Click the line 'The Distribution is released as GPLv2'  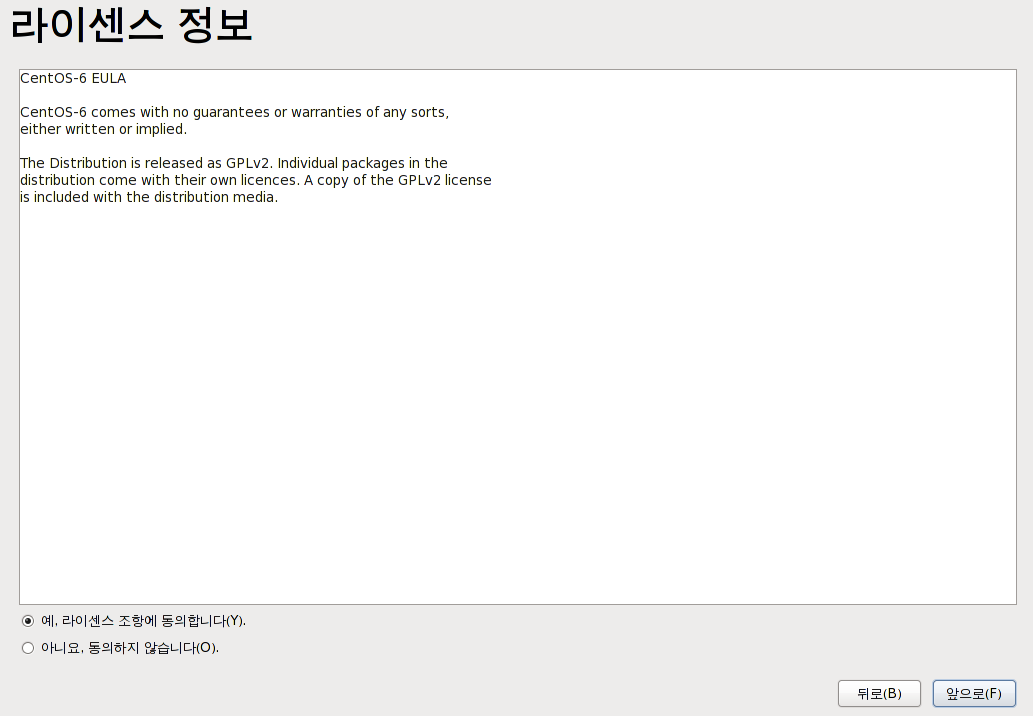click(234, 163)
